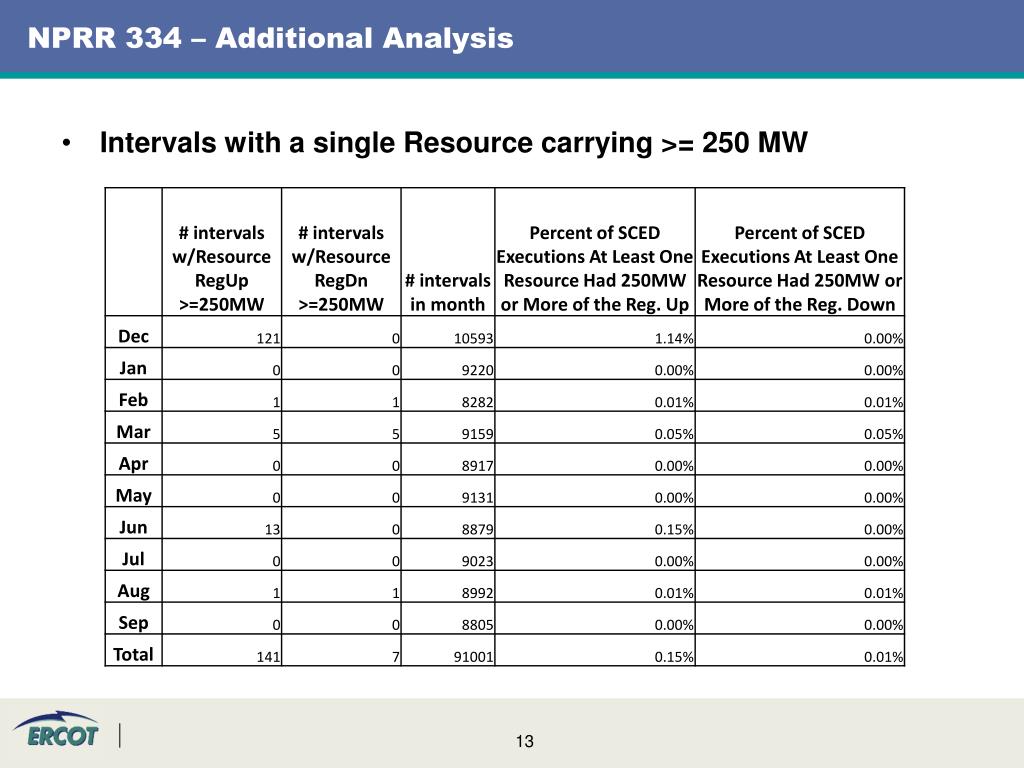
Task: Click Reg. Up 0.01% in Feb row
Action: tap(674, 402)
